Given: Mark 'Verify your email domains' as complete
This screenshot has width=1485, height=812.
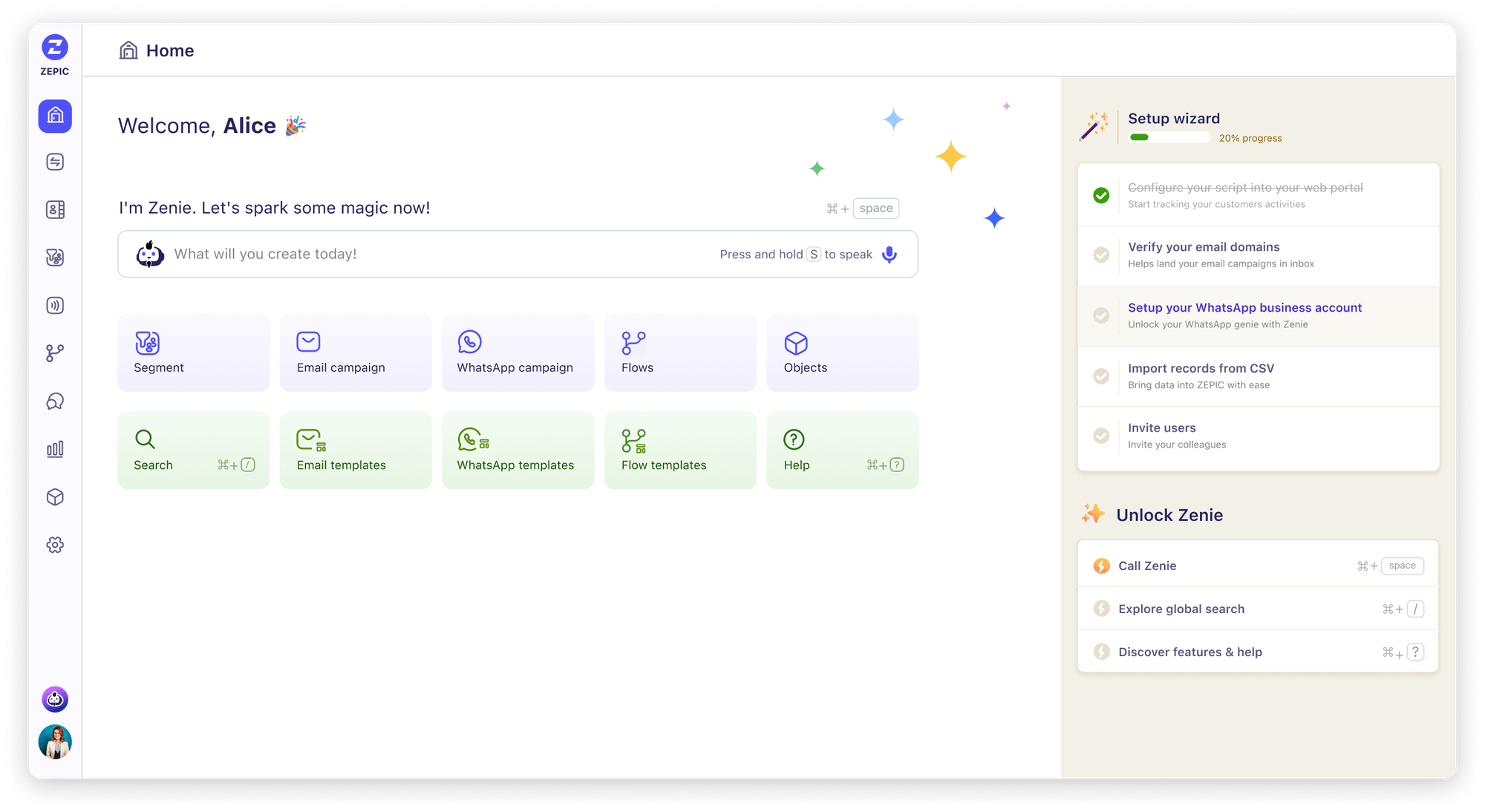Looking at the screenshot, I should (1100, 255).
